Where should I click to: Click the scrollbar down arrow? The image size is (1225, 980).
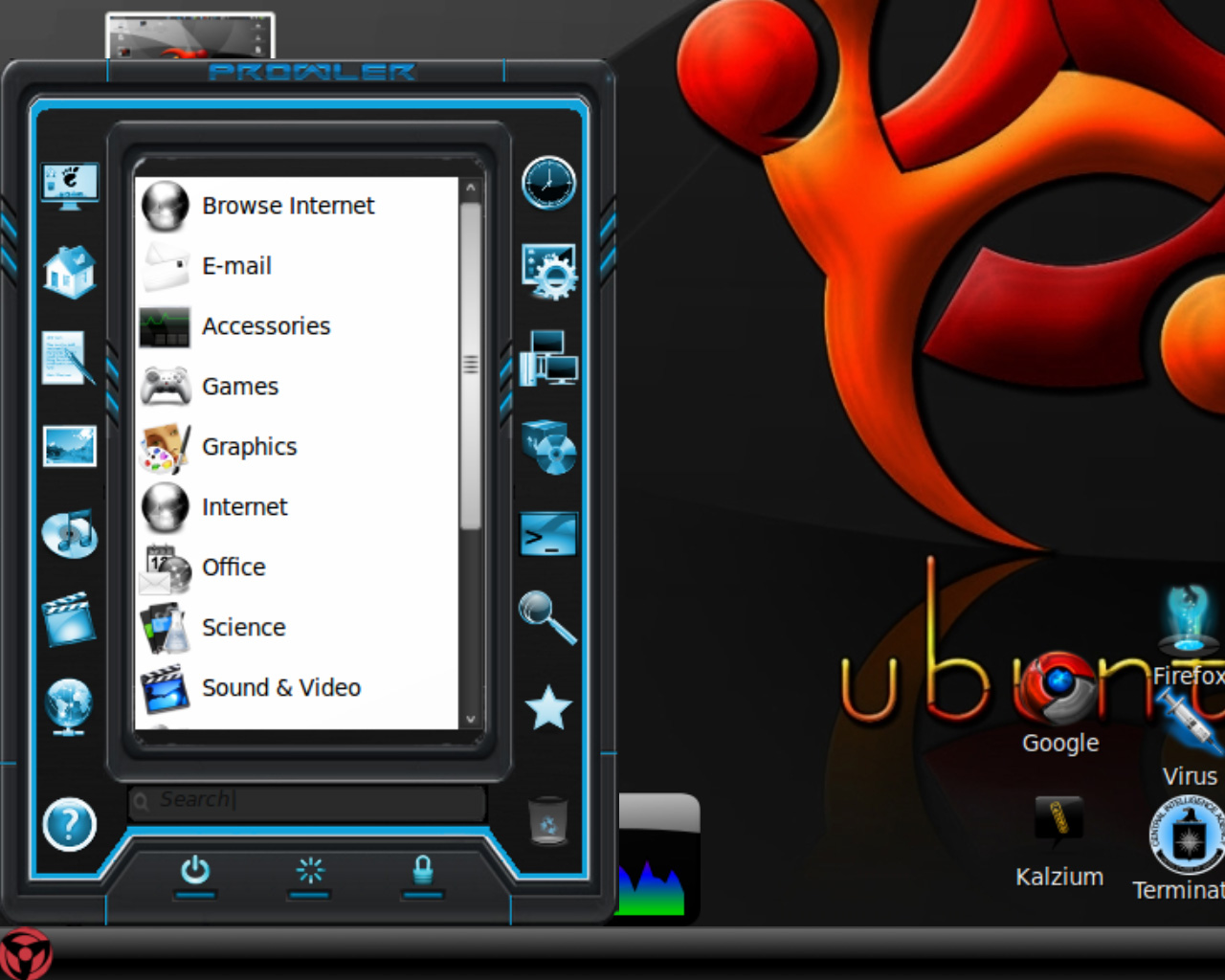(x=470, y=719)
